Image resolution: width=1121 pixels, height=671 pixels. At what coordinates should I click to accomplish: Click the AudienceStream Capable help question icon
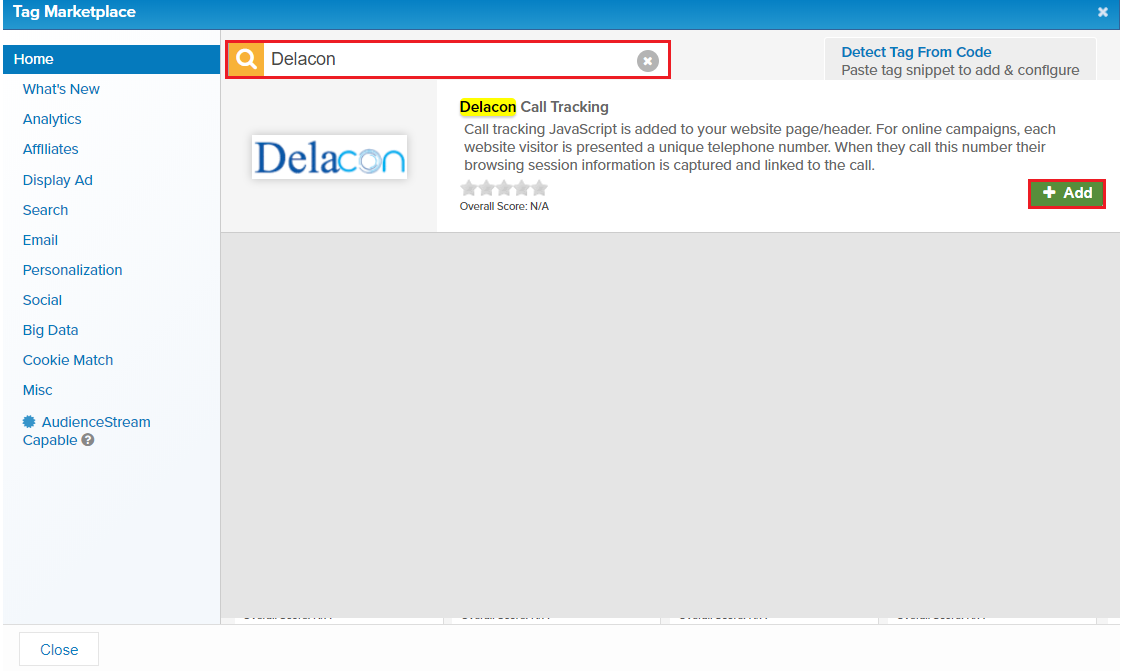click(88, 440)
